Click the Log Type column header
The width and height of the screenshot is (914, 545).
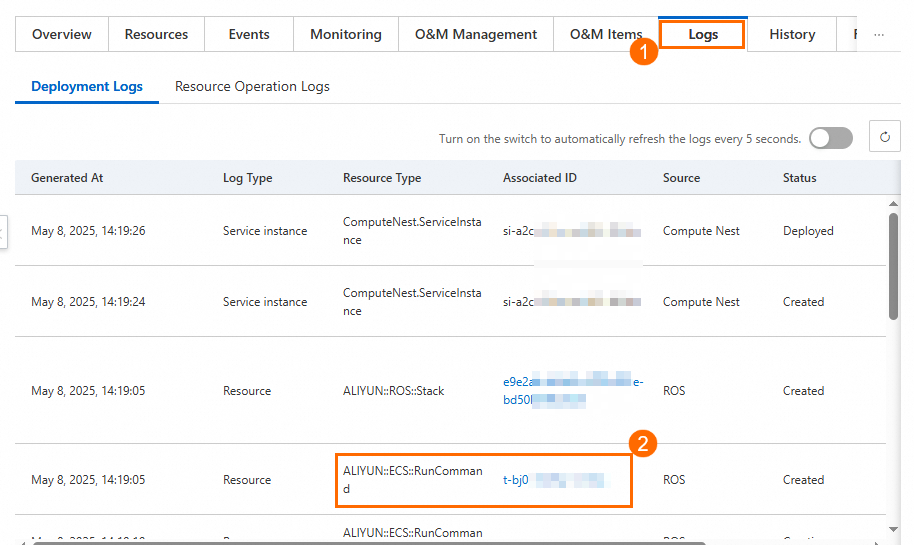247,178
